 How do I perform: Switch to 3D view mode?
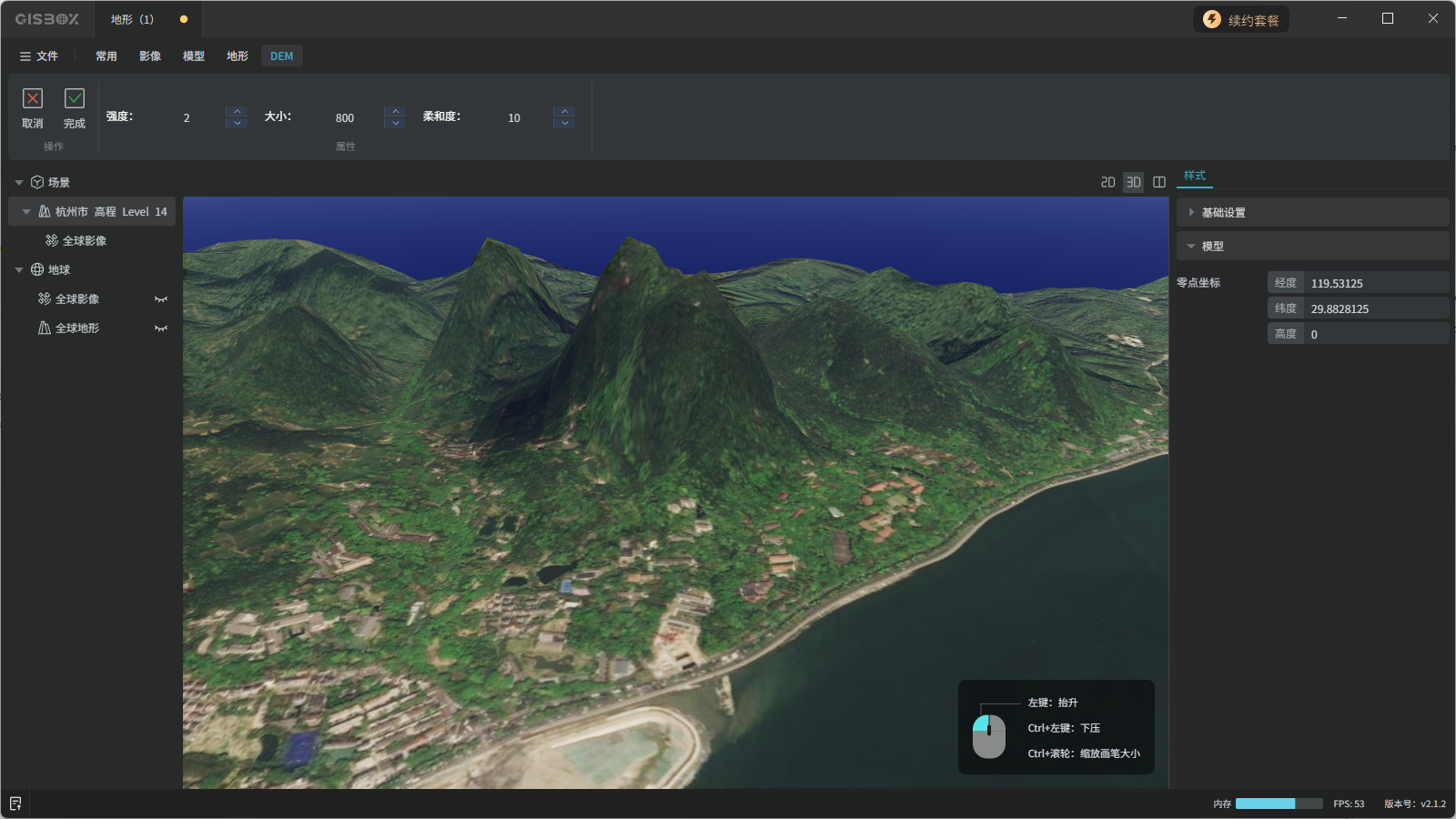(1133, 182)
